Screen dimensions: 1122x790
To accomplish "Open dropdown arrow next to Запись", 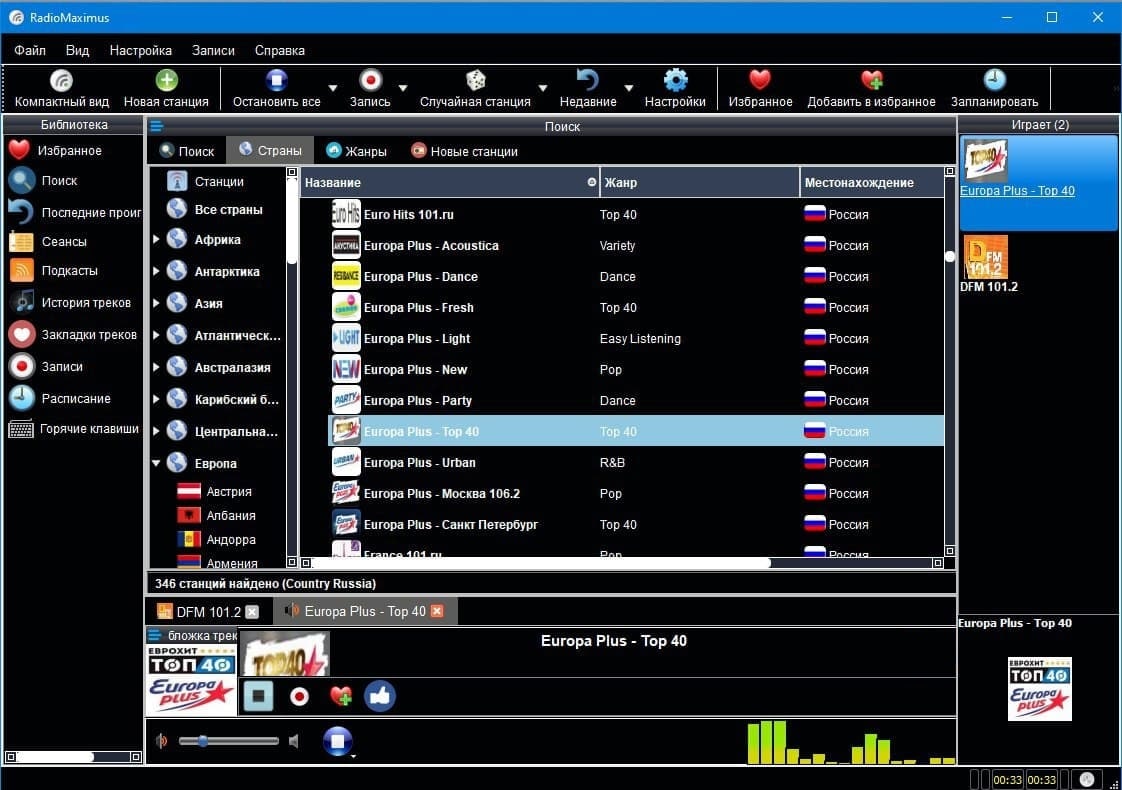I will click(x=403, y=88).
